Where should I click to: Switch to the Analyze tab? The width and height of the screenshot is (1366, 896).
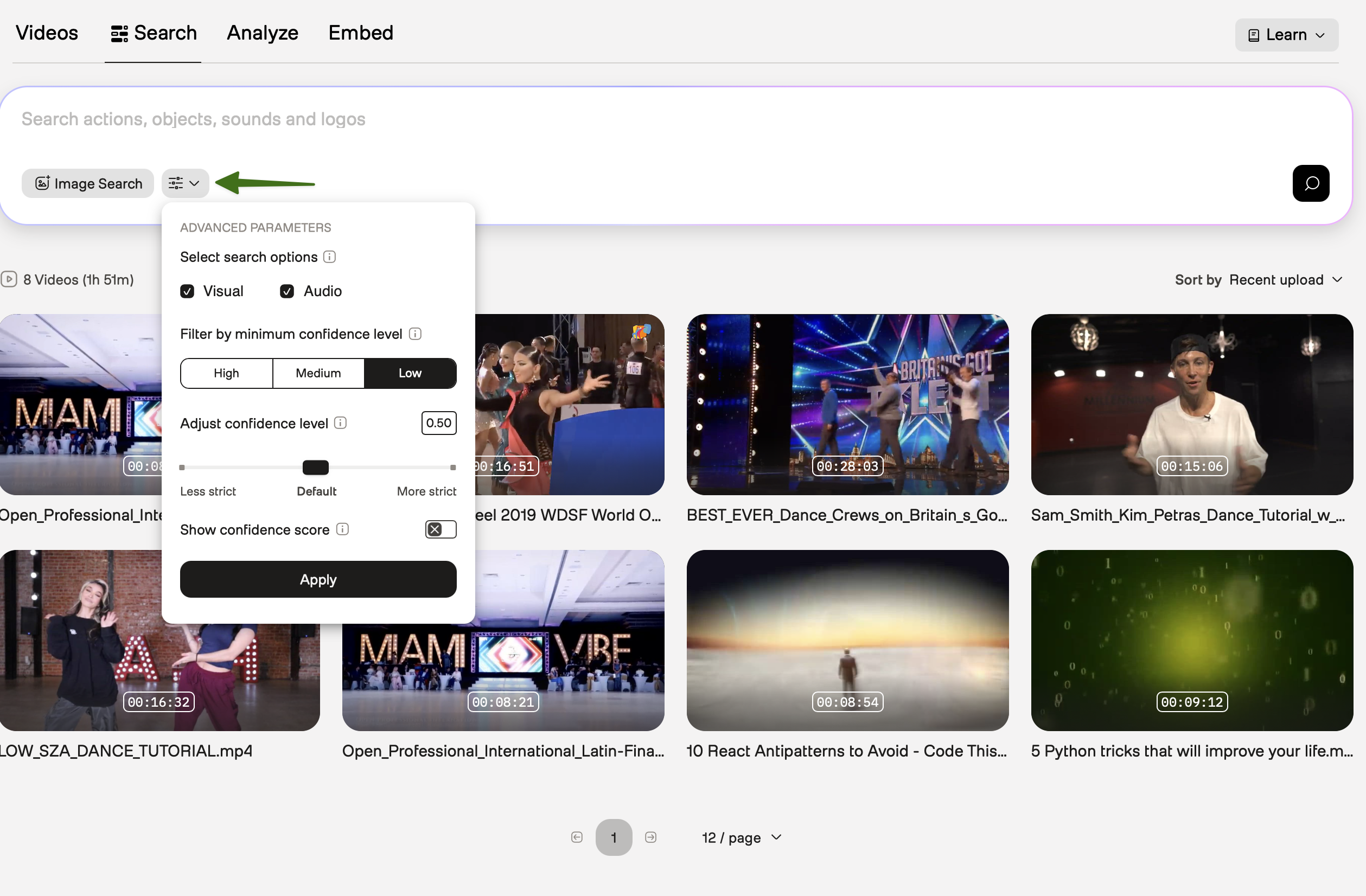(262, 33)
